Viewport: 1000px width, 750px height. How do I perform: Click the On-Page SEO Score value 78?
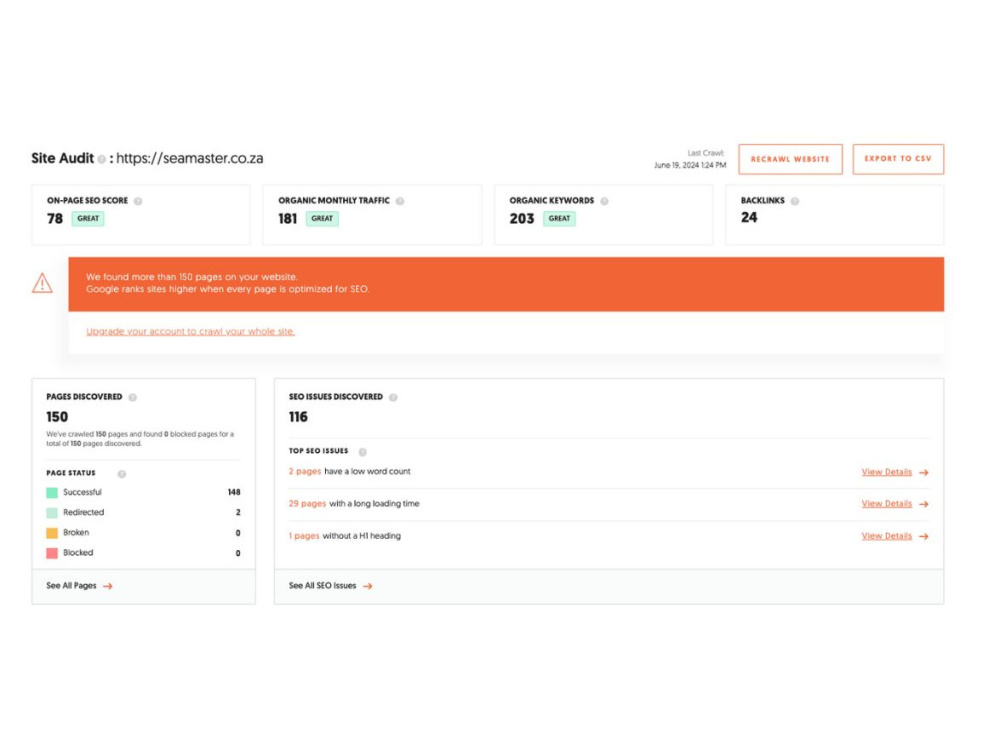[55, 219]
